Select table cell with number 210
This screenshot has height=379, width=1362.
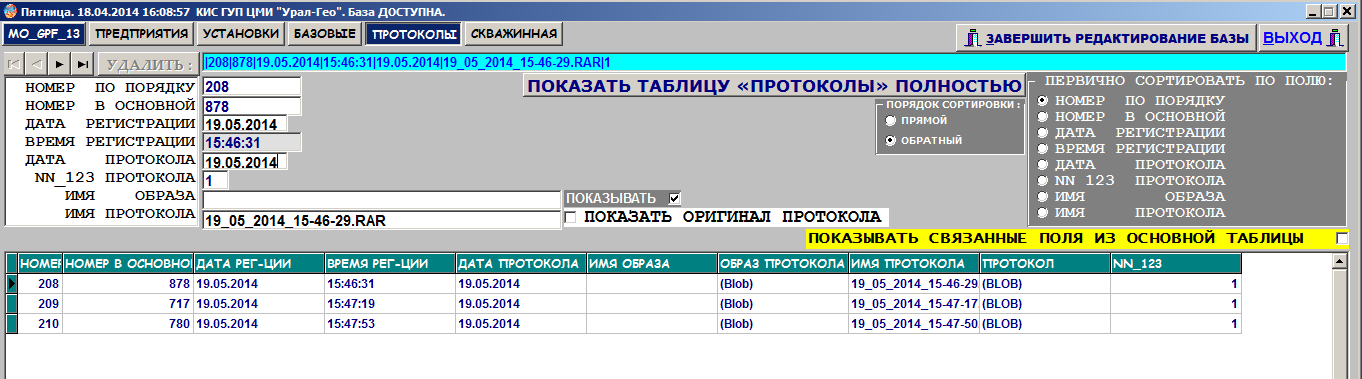click(x=40, y=324)
